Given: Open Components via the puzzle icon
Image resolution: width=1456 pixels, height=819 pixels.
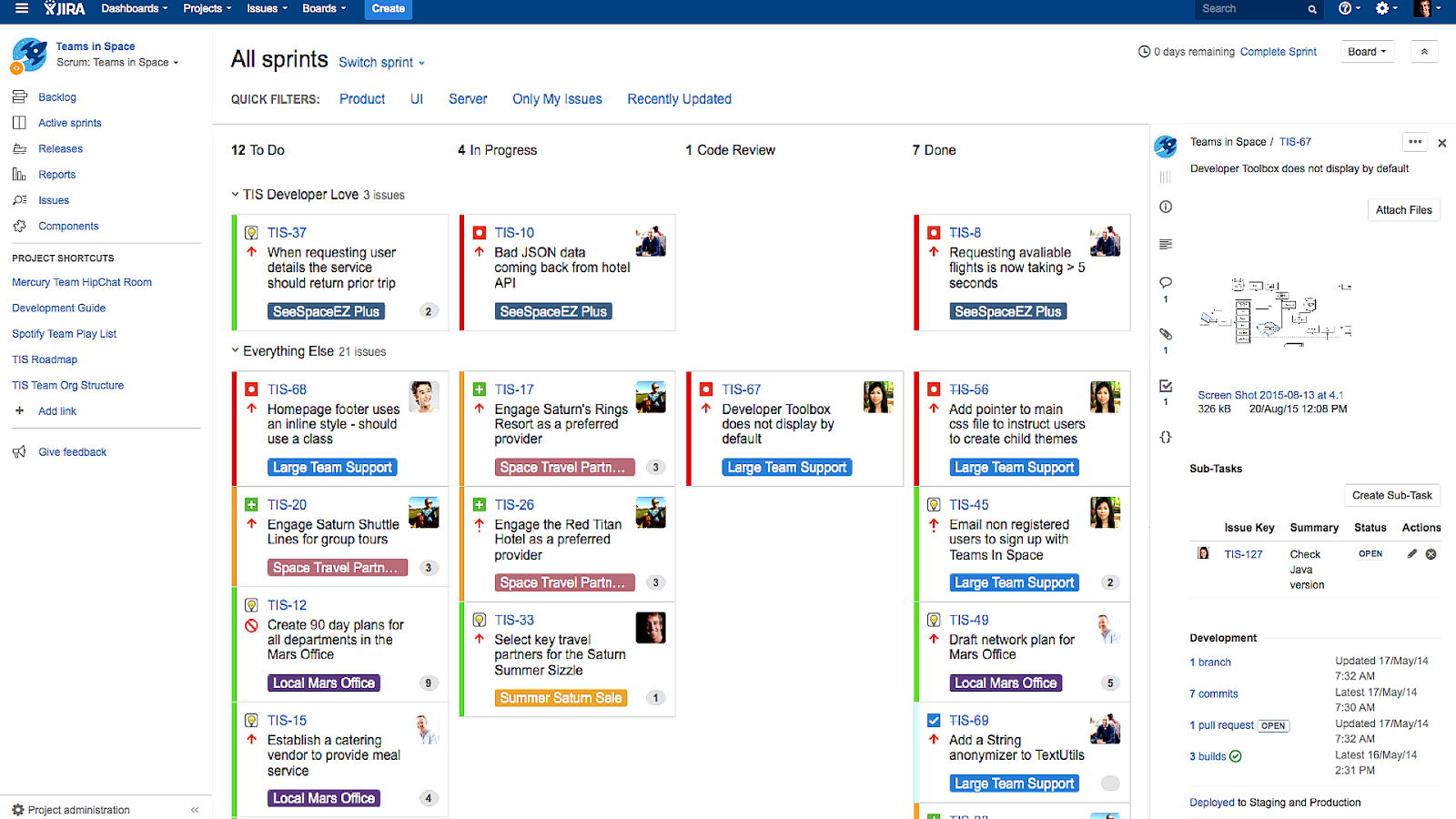Looking at the screenshot, I should [21, 226].
